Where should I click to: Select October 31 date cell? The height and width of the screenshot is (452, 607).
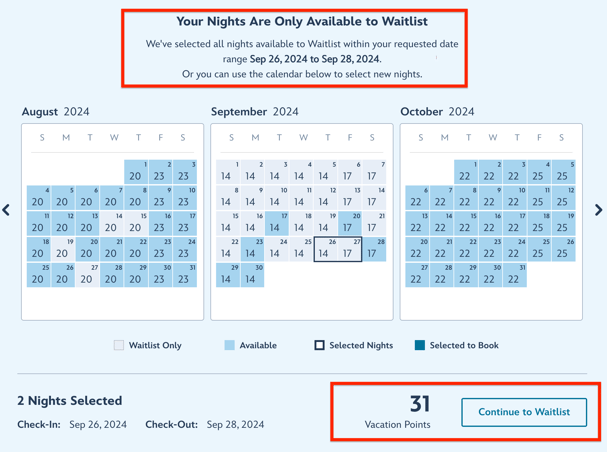514,275
